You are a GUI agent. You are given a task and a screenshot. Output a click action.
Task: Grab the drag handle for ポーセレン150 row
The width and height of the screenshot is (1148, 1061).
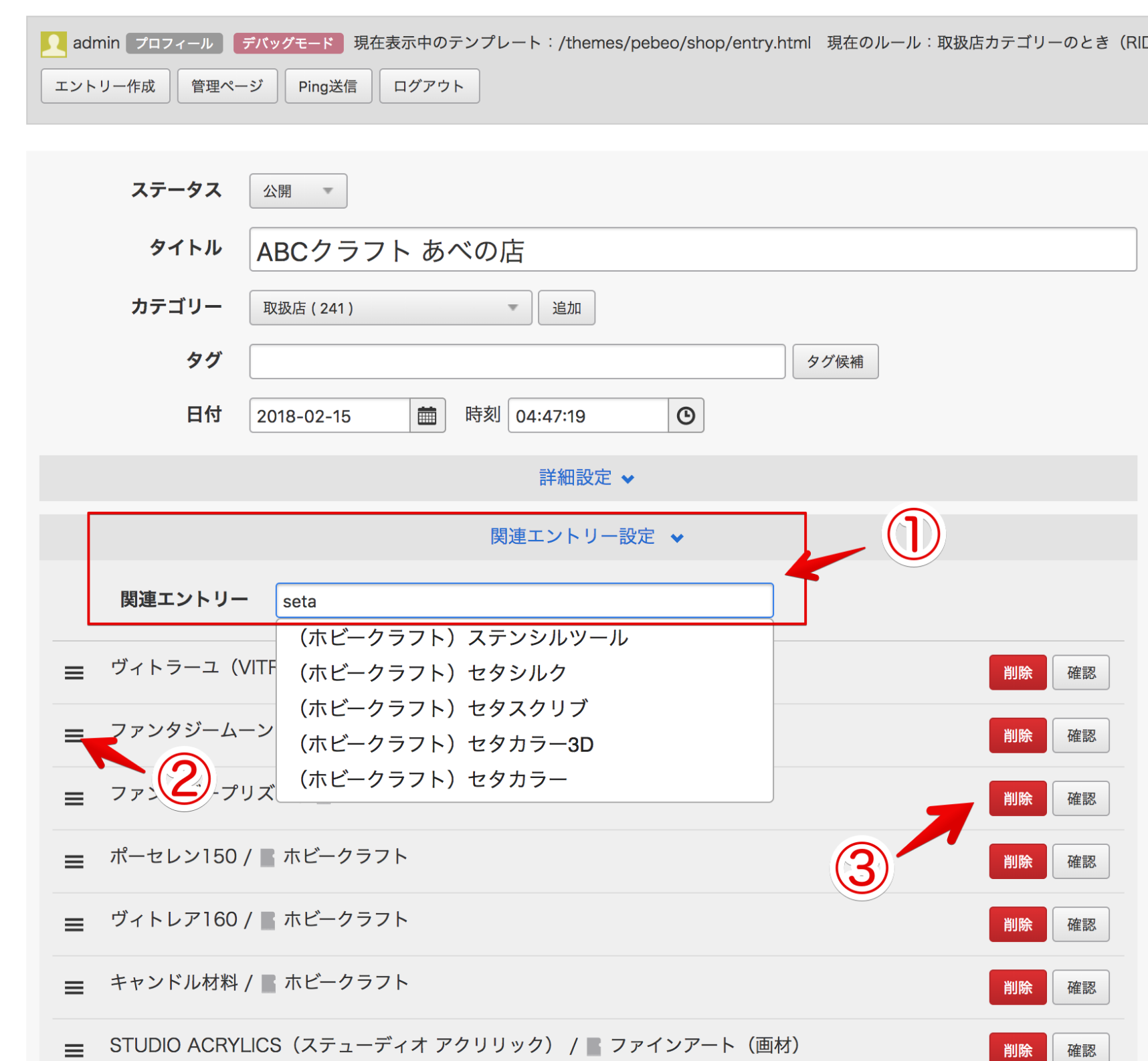coord(74,862)
